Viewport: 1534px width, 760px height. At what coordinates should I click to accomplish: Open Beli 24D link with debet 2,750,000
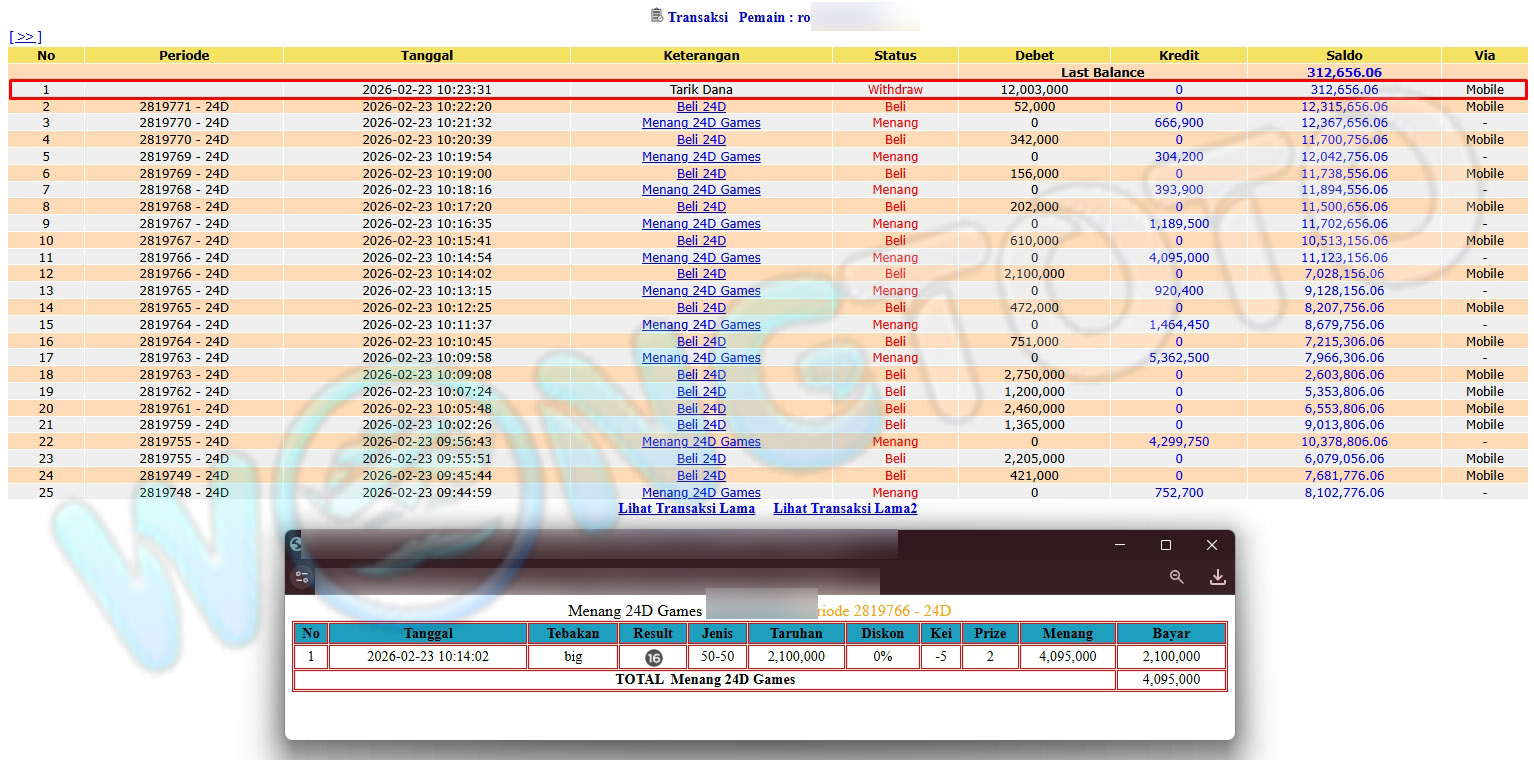(701, 375)
